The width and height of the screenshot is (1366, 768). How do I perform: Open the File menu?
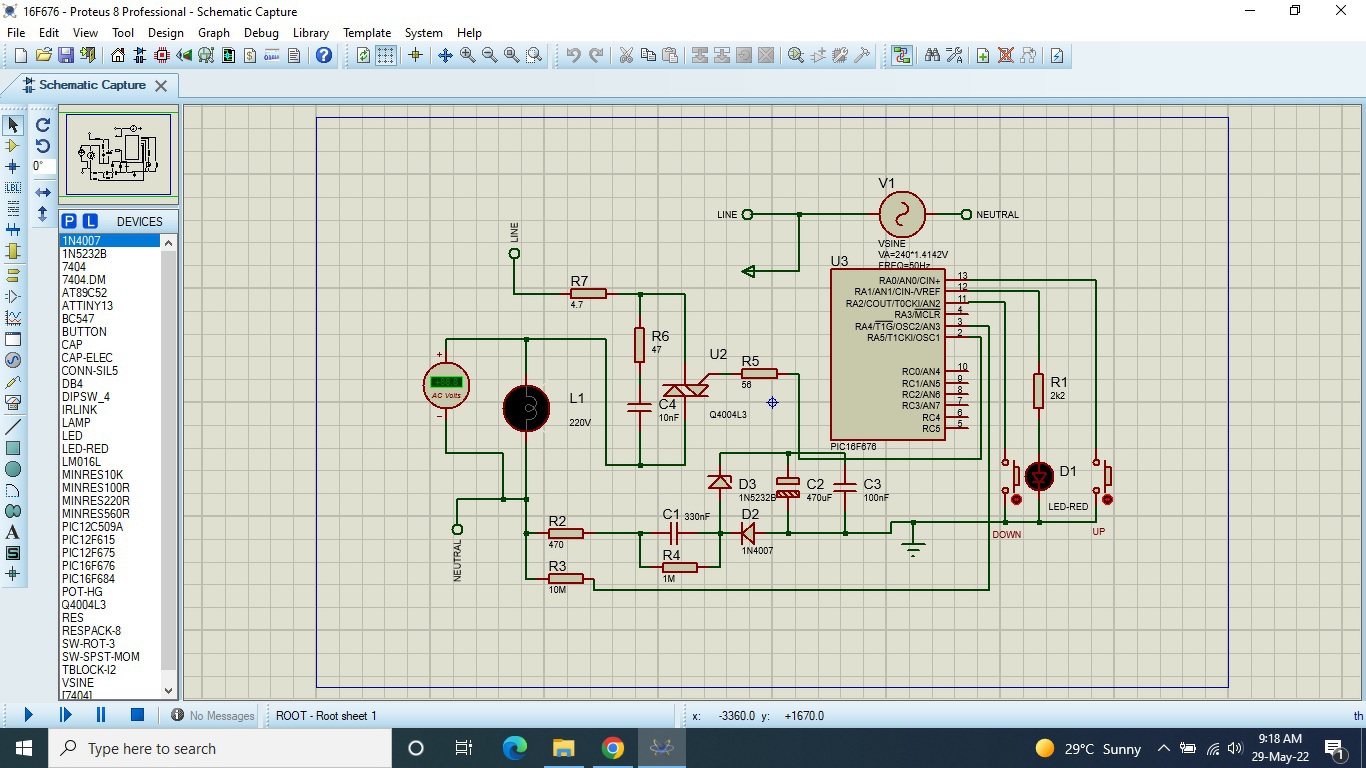tap(16, 33)
